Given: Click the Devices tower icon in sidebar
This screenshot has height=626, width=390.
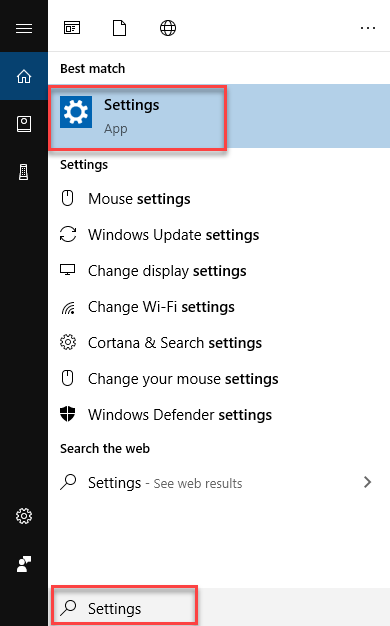Looking at the screenshot, I should (x=24, y=172).
